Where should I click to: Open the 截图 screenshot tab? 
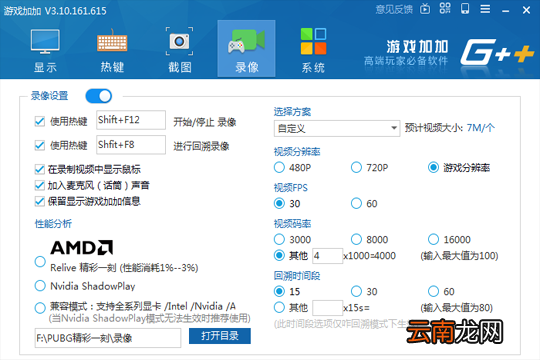pos(179,50)
